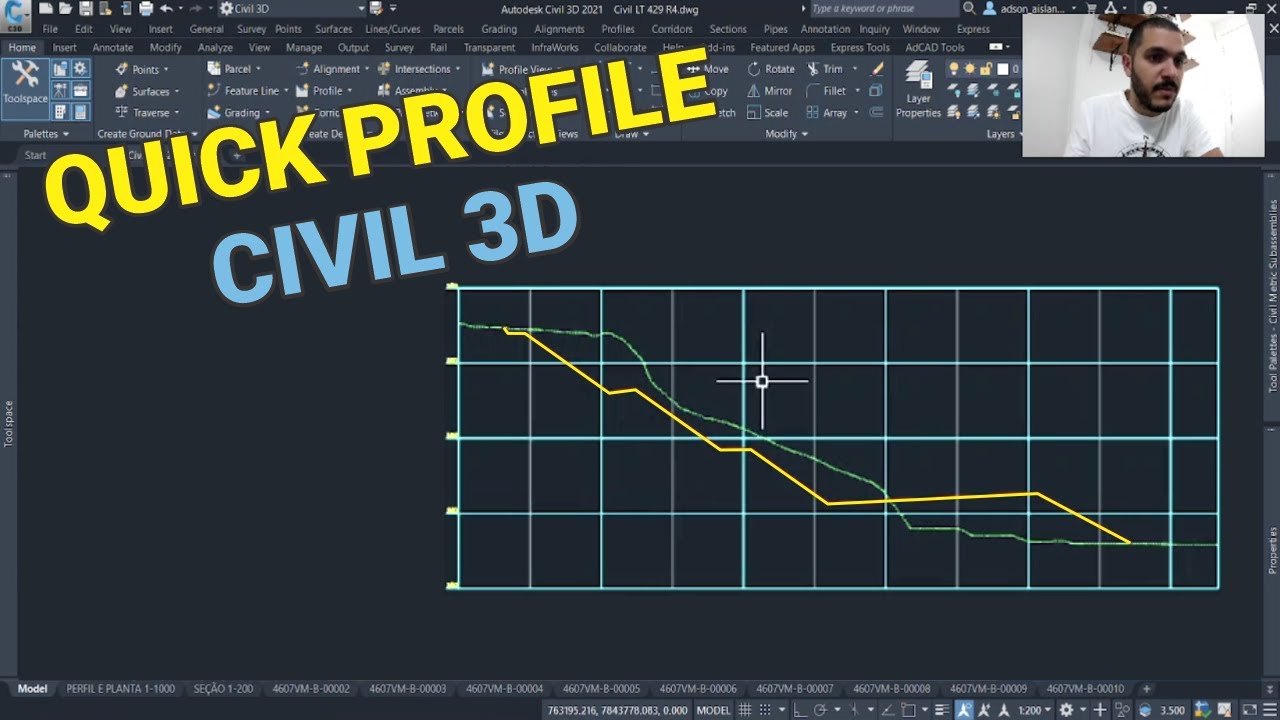
Task: Click the Redo arrow icon
Action: [195, 8]
